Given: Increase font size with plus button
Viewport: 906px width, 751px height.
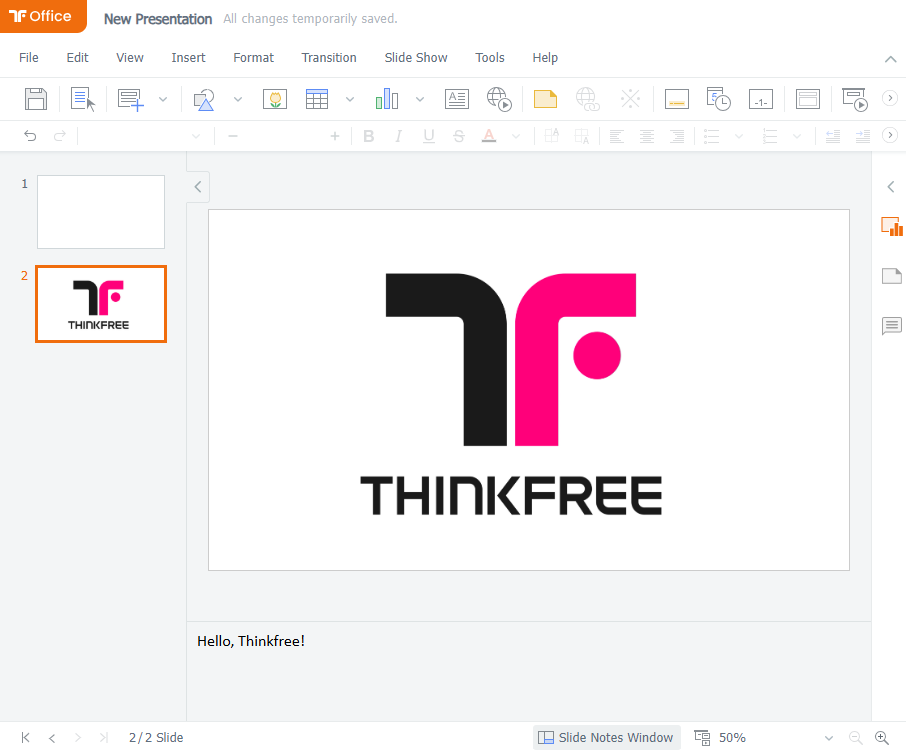Looking at the screenshot, I should point(335,136).
